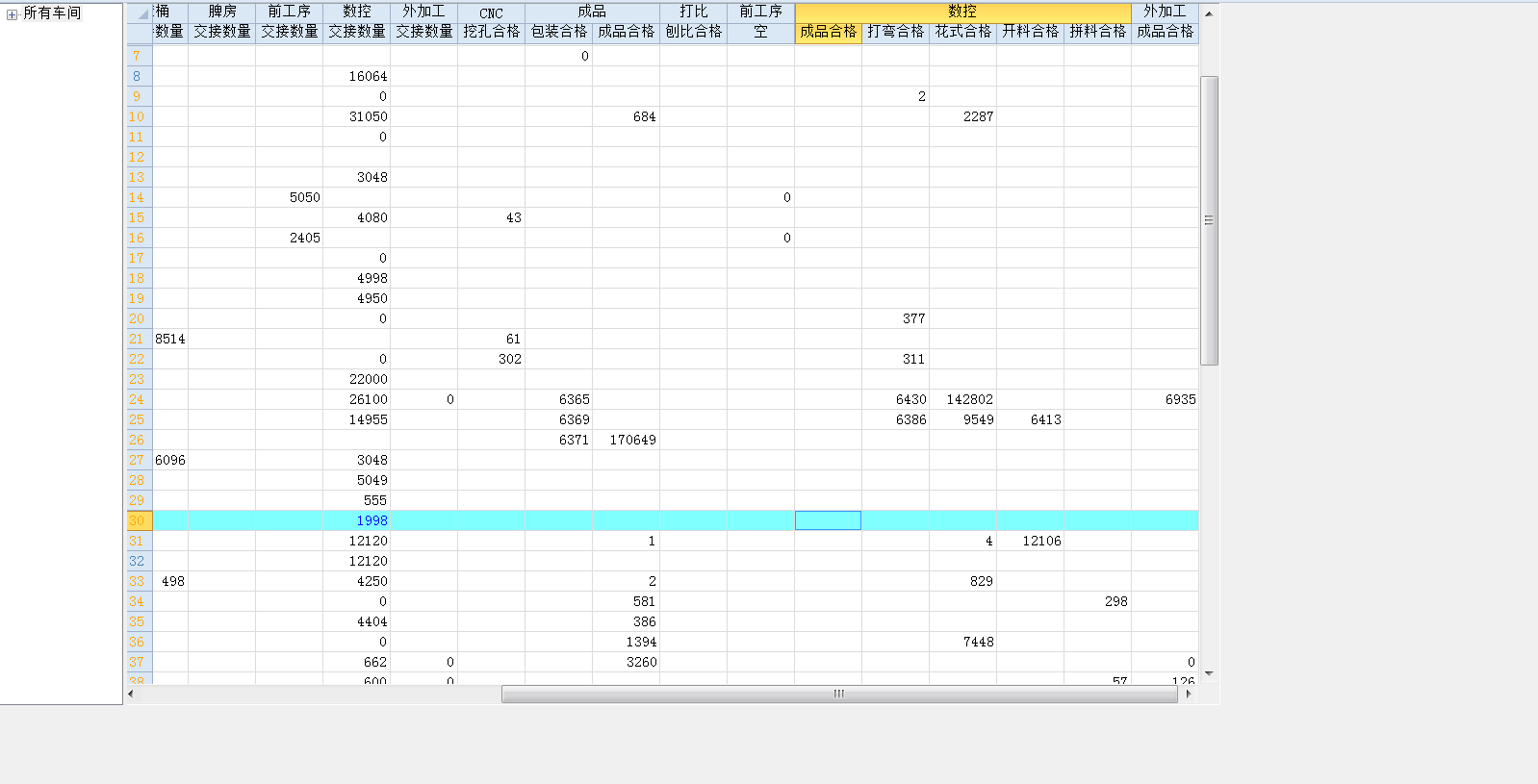
Task: Select row header 30
Action: 140,520
